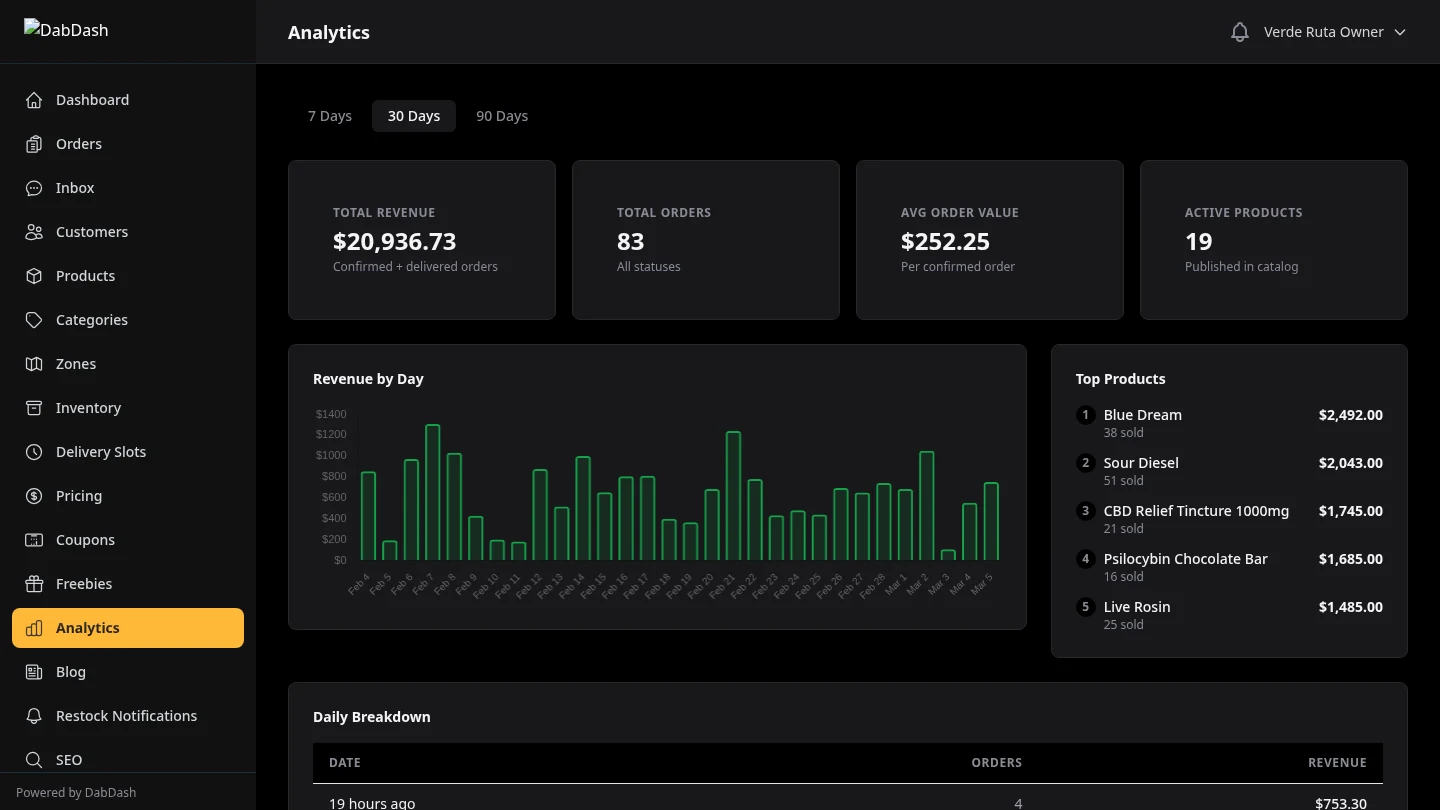The image size is (1440, 810).
Task: Open Zones using its map icon
Action: [33, 363]
